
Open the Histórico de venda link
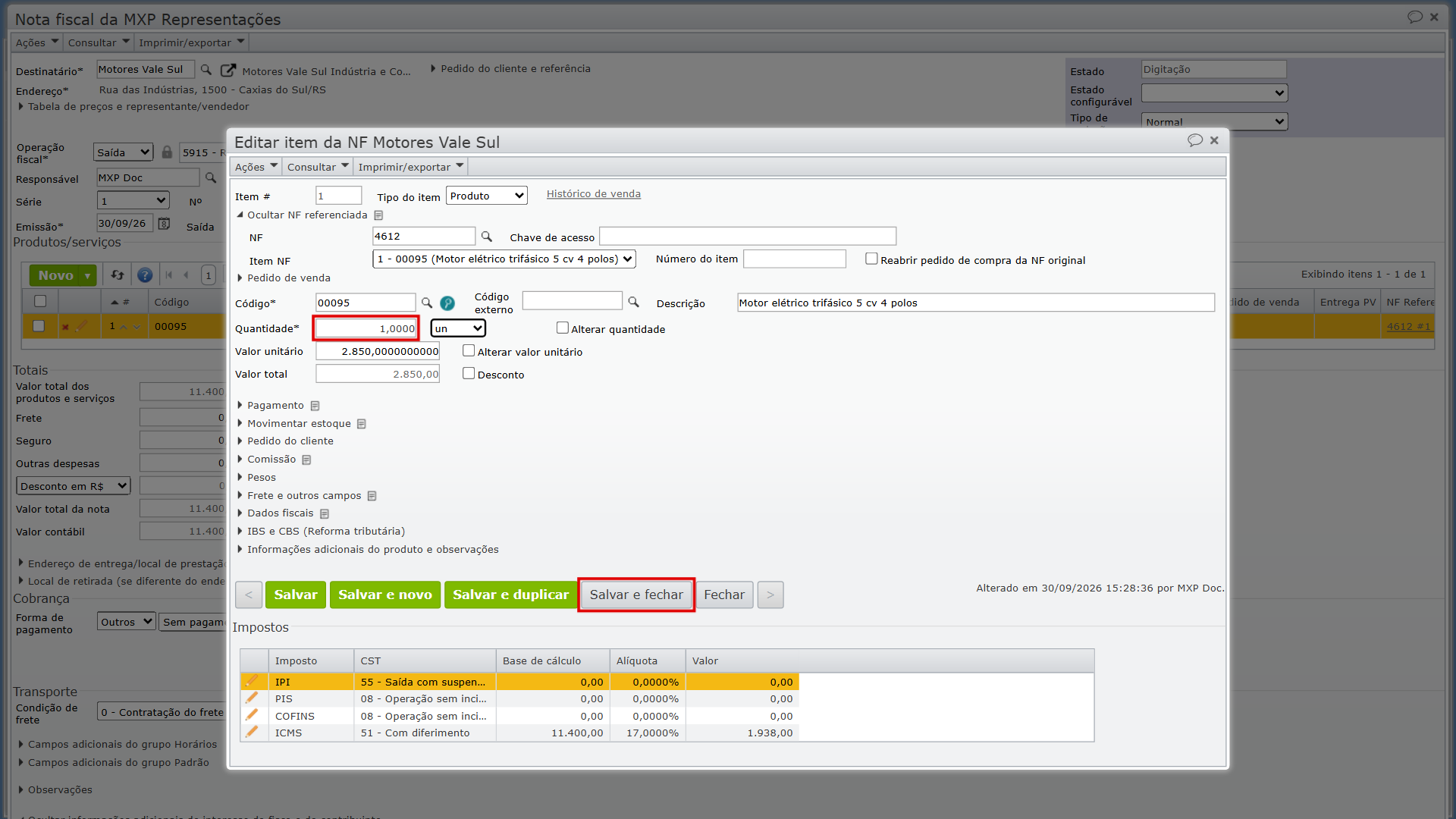tap(594, 194)
